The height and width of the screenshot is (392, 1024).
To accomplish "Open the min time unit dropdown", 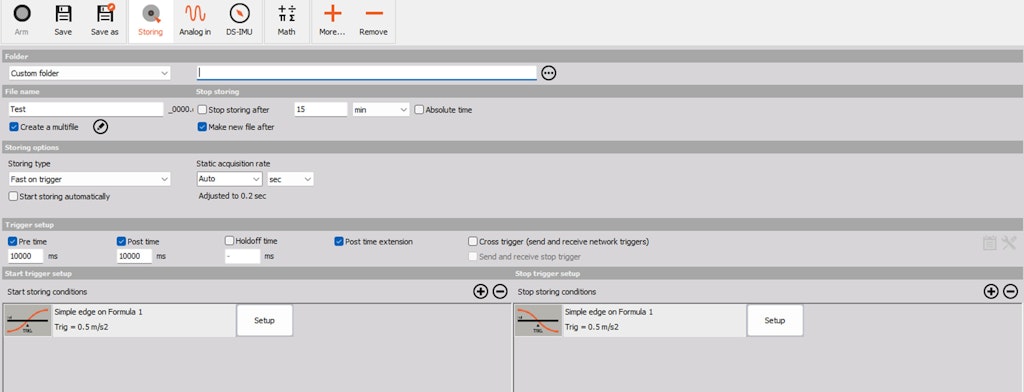I will pyautogui.click(x=381, y=110).
